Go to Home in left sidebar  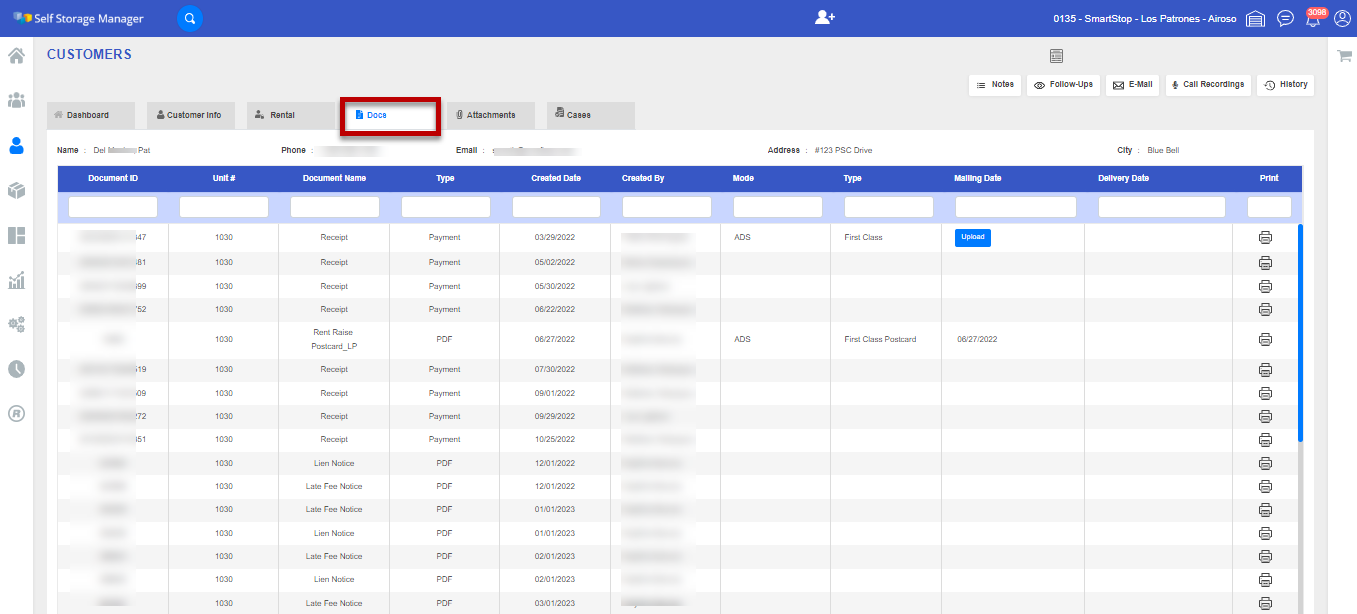16,55
